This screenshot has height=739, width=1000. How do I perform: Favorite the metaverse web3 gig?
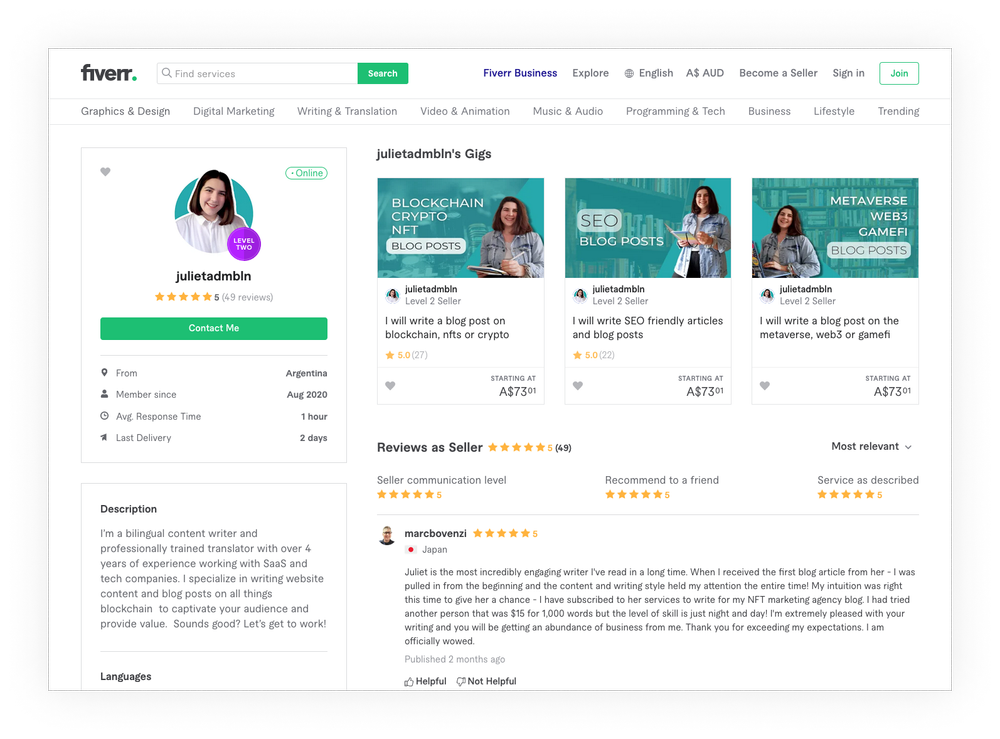point(764,385)
